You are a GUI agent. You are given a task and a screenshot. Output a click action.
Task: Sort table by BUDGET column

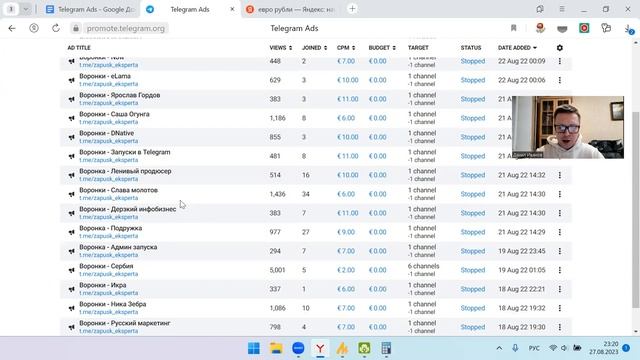tap(382, 48)
